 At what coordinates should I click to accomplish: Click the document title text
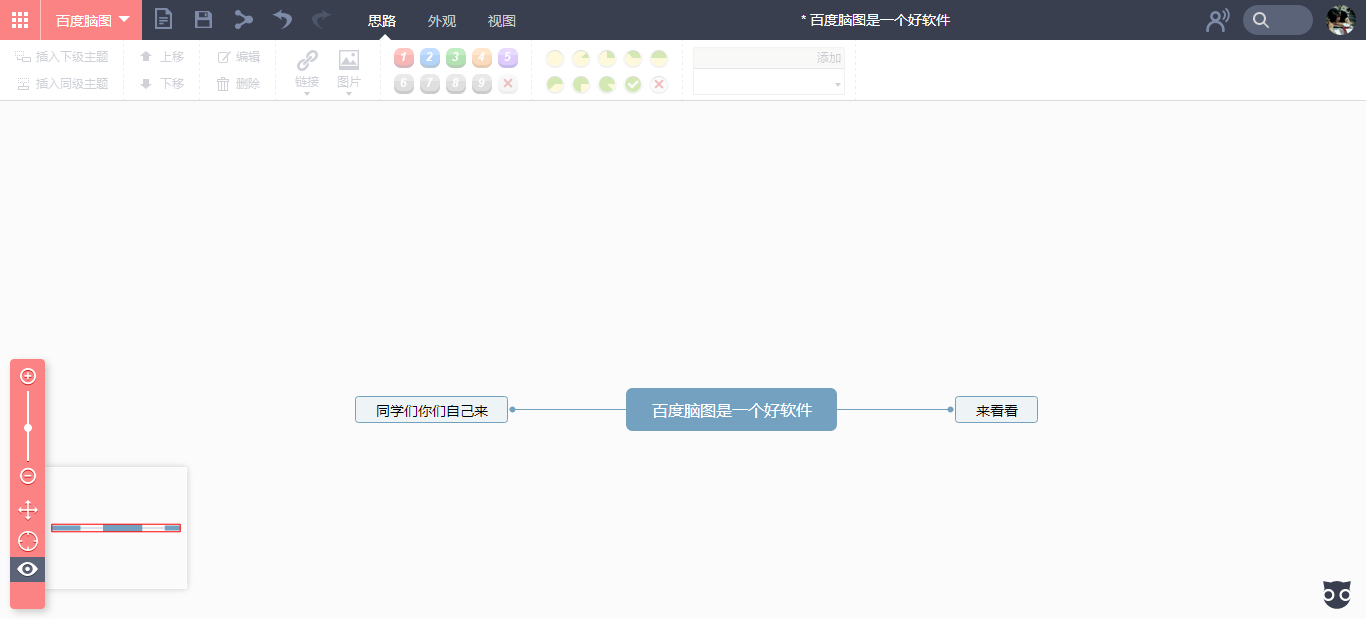tap(875, 20)
